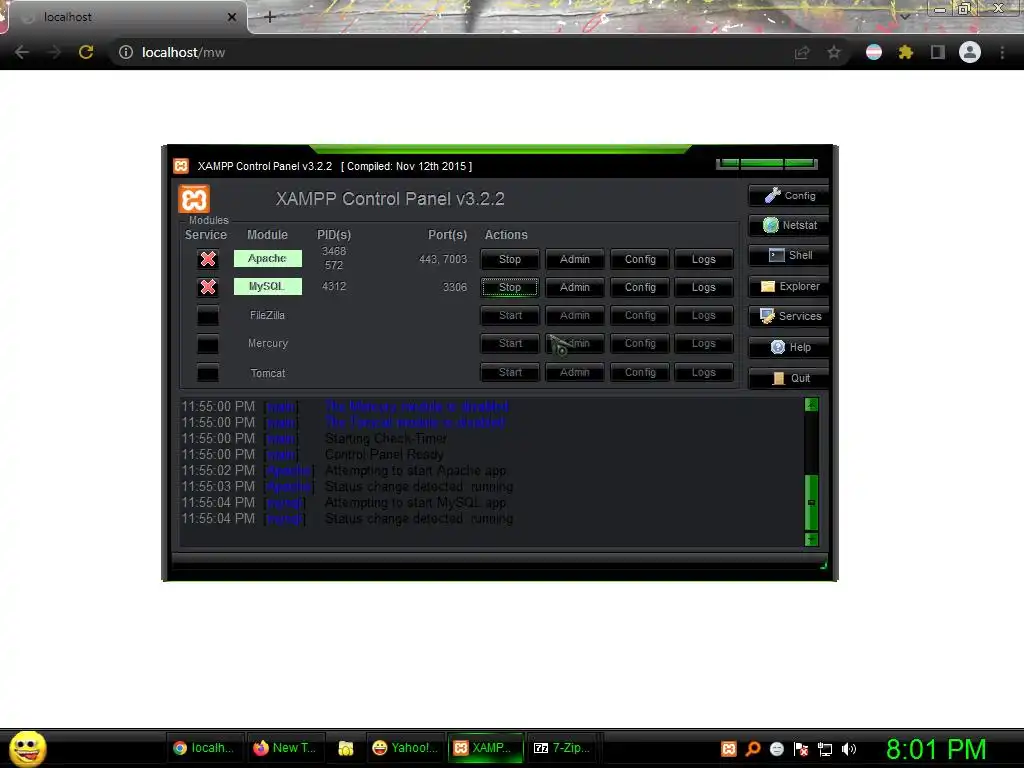Switch to the 7-Zip taskbar item
Image resolution: width=1024 pixels, height=768 pixels.
click(x=564, y=748)
